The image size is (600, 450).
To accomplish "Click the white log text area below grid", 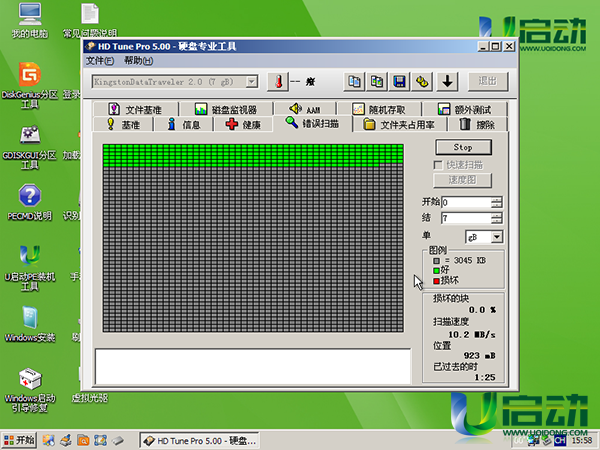I will click(253, 366).
